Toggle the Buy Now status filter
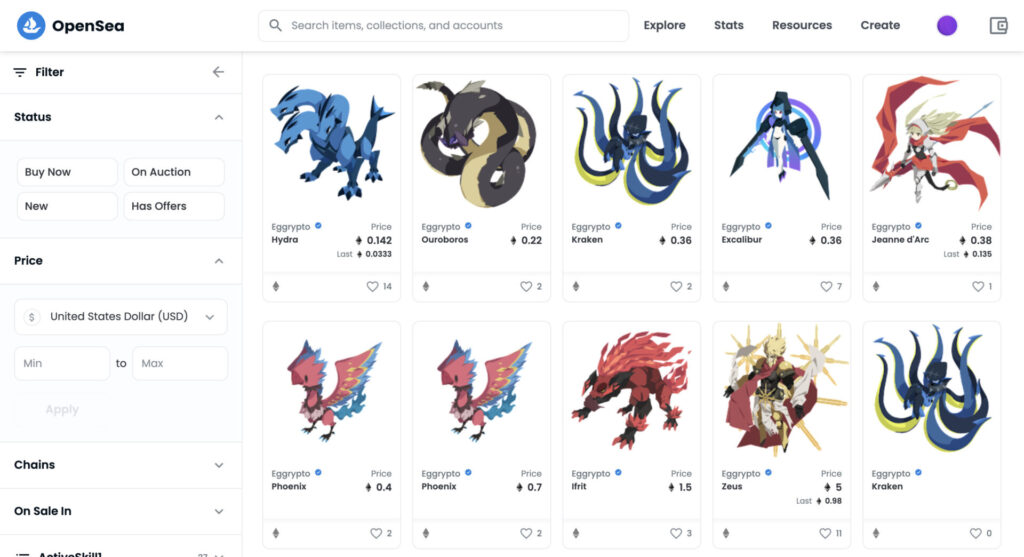The image size is (1024, 557). click(x=67, y=172)
